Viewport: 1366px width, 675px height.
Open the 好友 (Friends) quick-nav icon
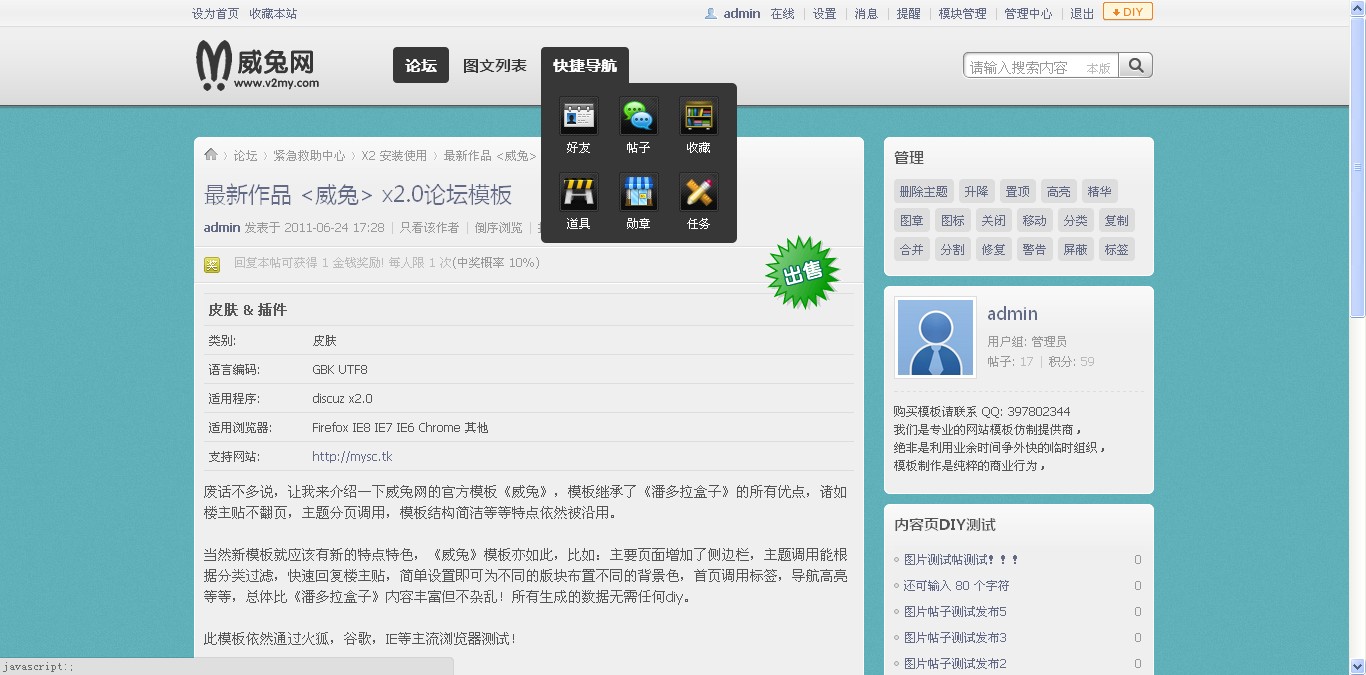[x=578, y=116]
